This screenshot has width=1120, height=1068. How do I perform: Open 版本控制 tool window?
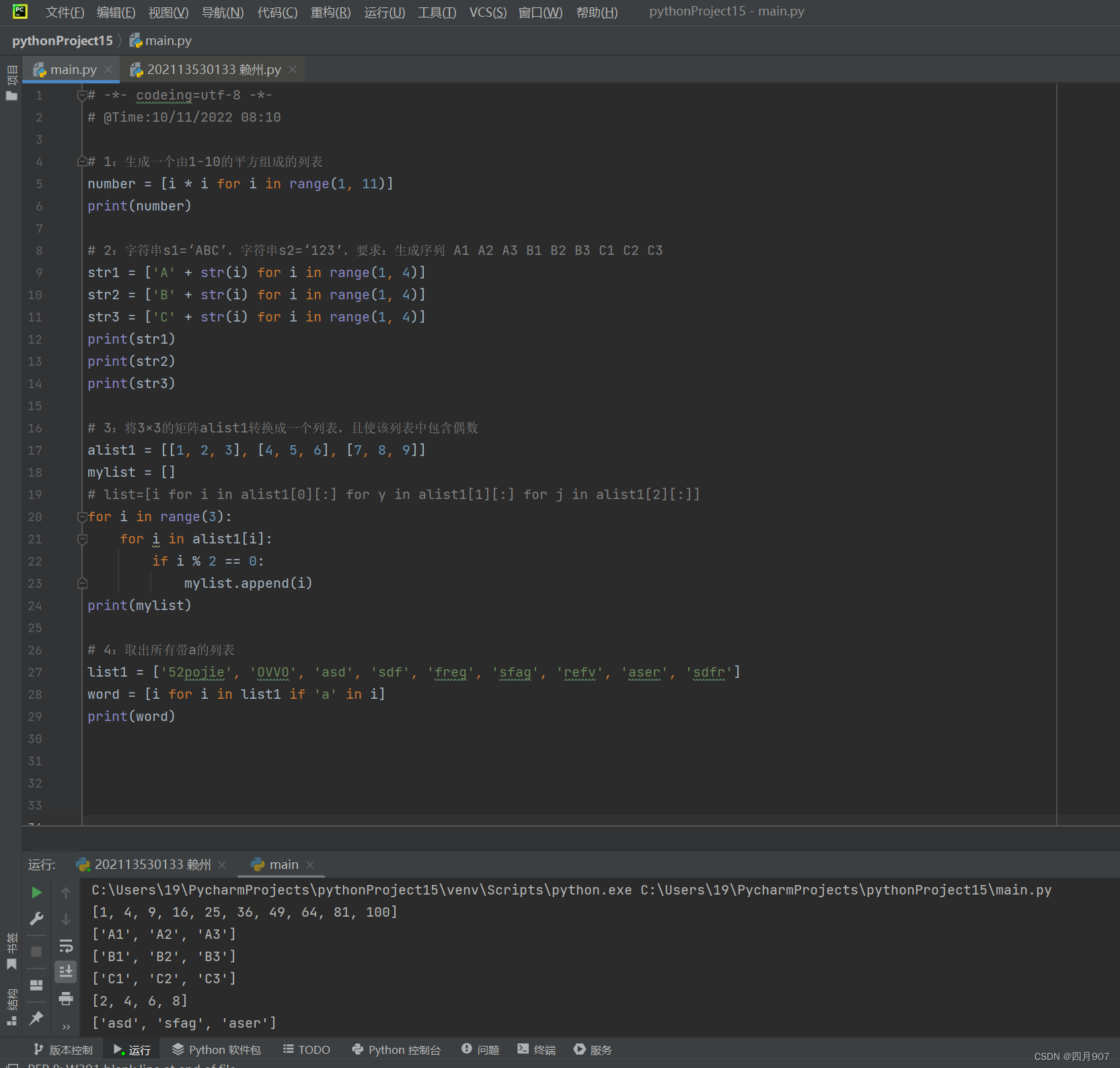click(63, 1050)
